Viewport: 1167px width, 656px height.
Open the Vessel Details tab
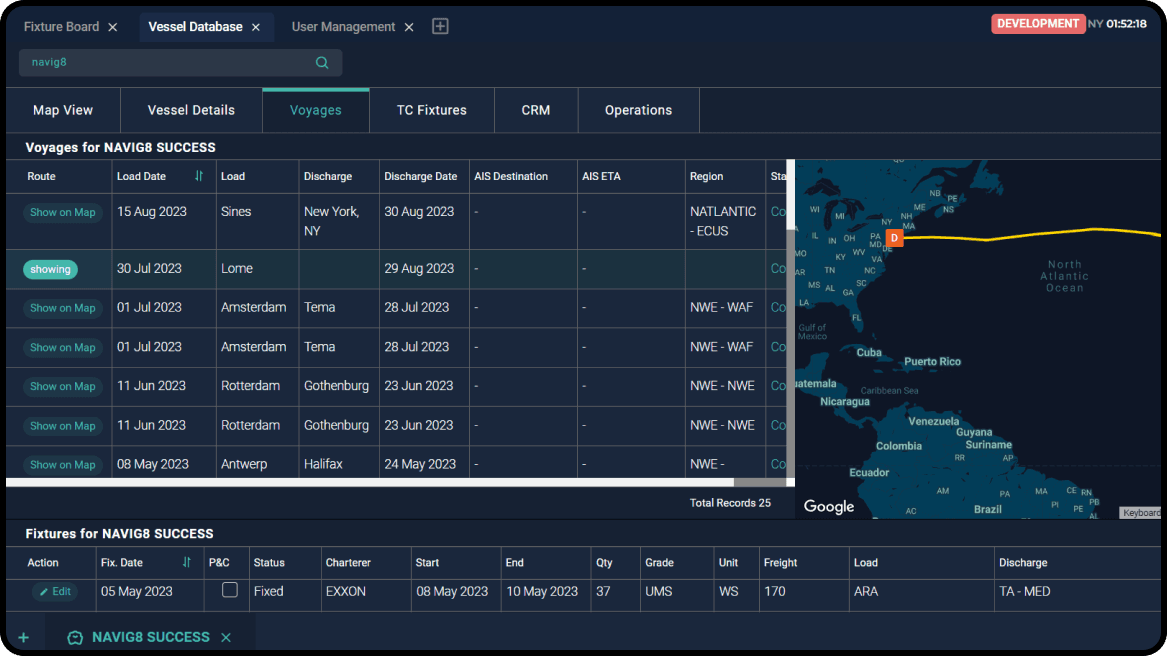(191, 110)
